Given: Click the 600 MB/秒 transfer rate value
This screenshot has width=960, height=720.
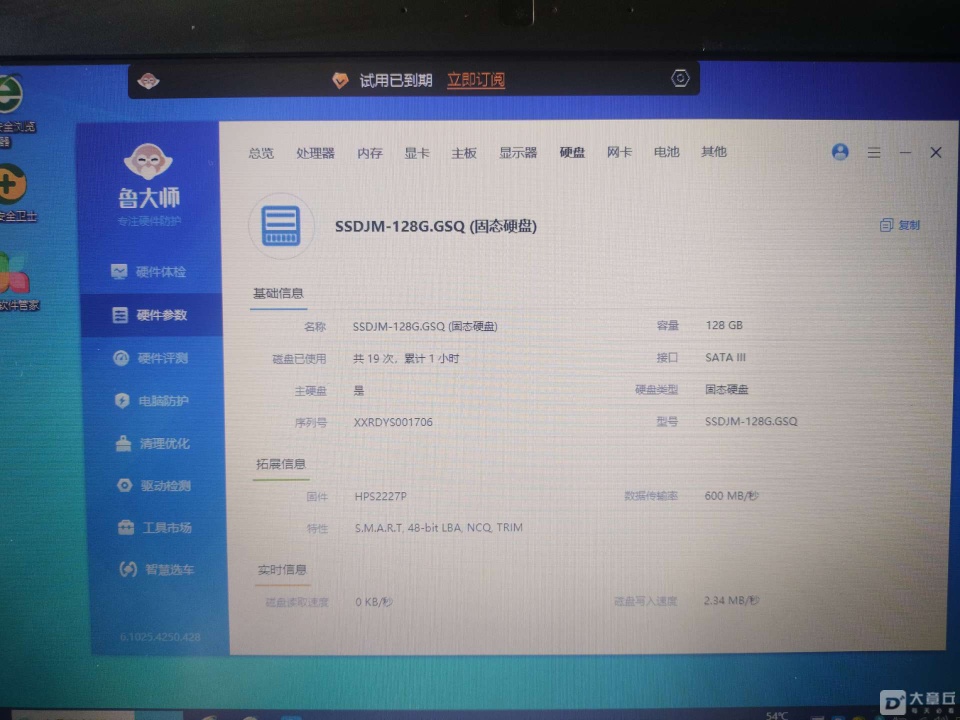Looking at the screenshot, I should (x=731, y=495).
